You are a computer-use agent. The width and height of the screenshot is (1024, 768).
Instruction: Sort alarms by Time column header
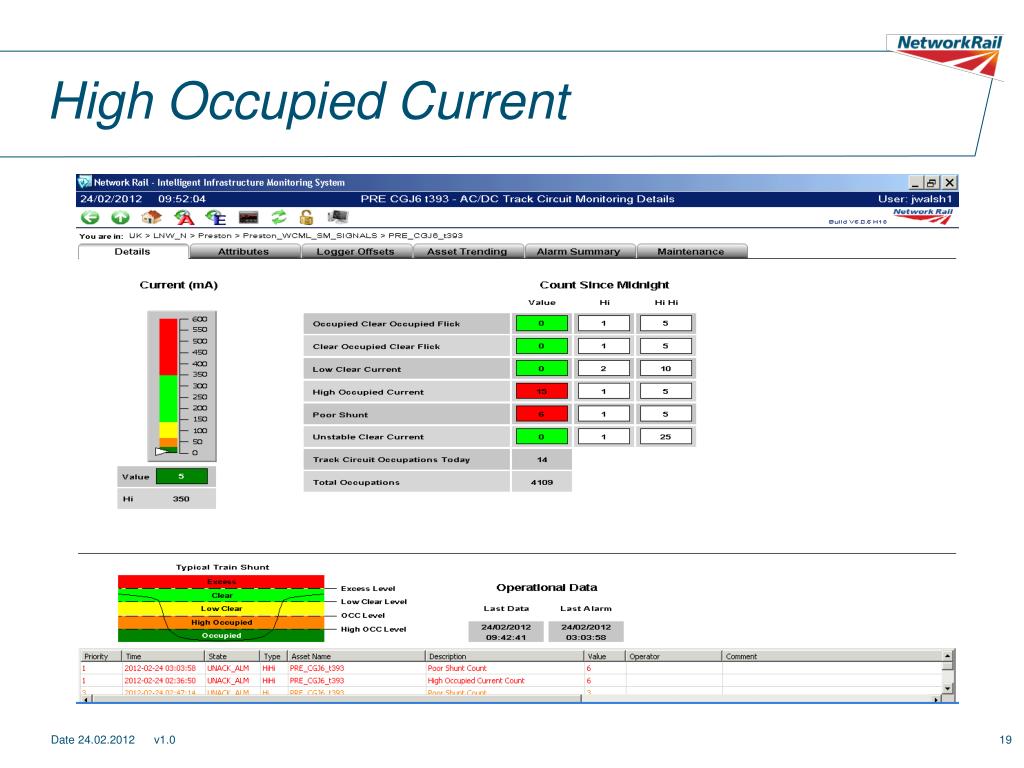[163, 656]
